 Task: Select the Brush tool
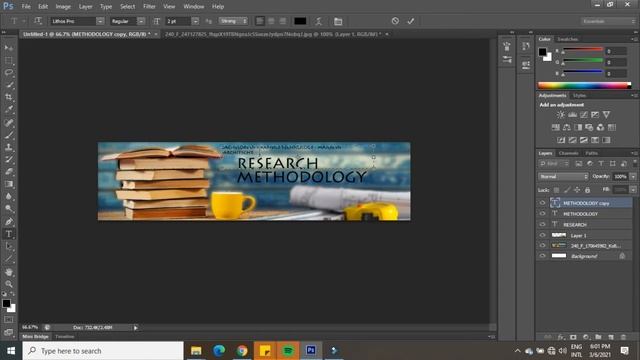point(9,135)
